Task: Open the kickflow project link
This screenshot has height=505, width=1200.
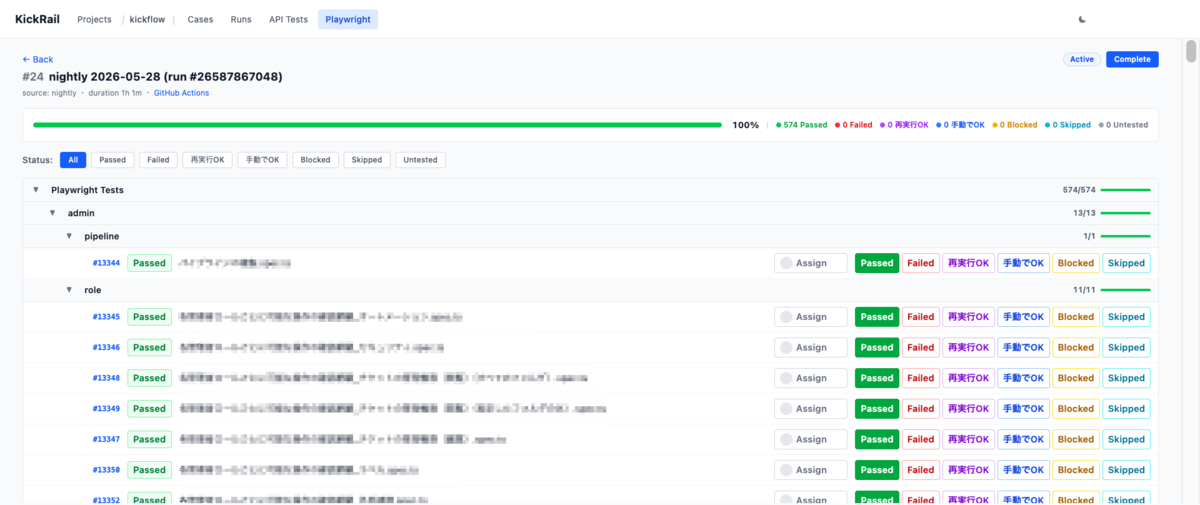Action: [x=147, y=19]
